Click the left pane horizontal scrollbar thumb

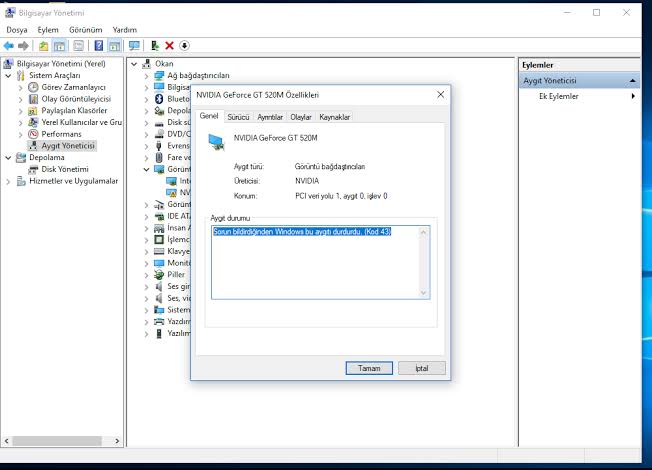57,441
